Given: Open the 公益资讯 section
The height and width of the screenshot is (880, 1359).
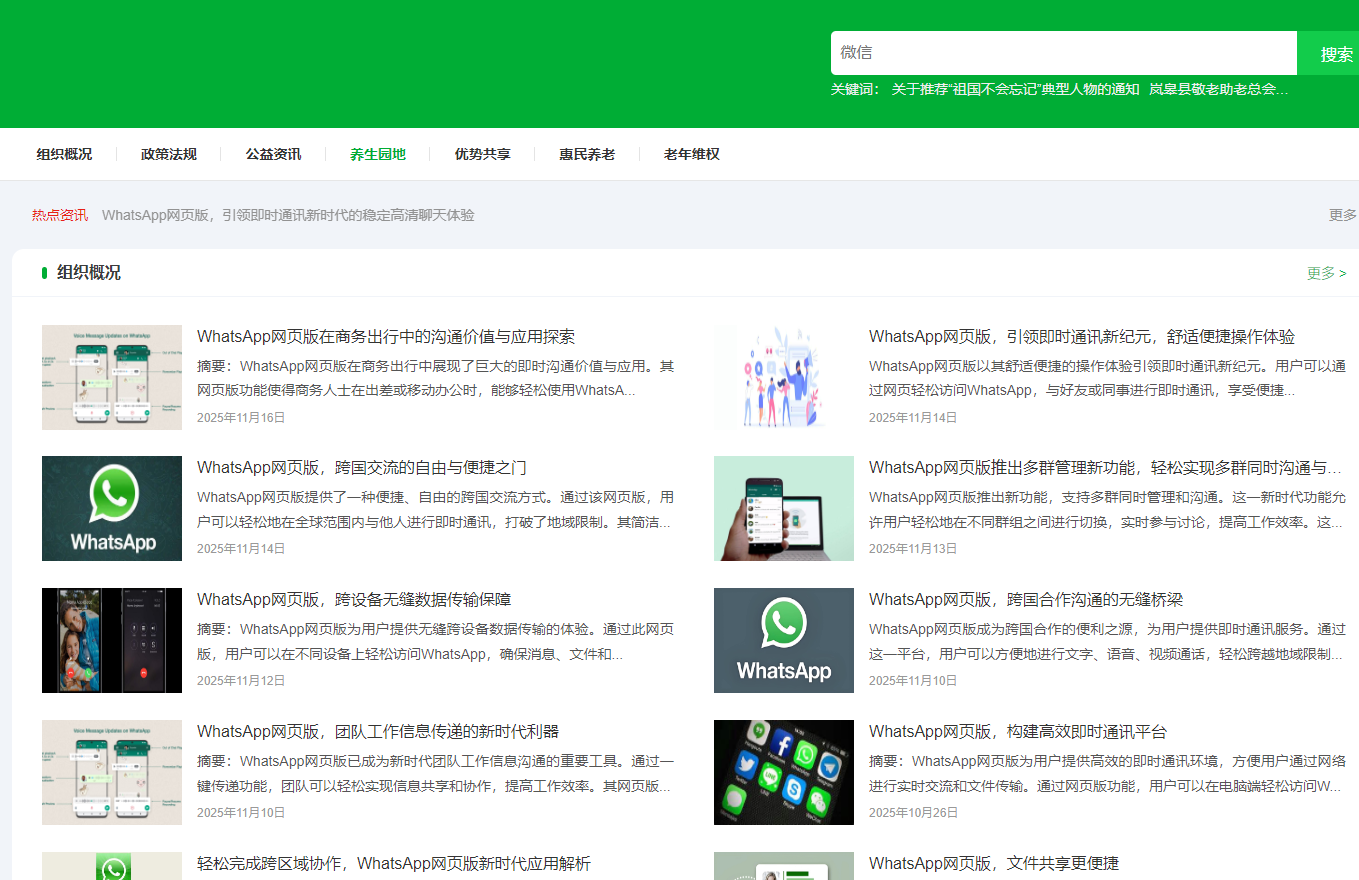Looking at the screenshot, I should [273, 154].
